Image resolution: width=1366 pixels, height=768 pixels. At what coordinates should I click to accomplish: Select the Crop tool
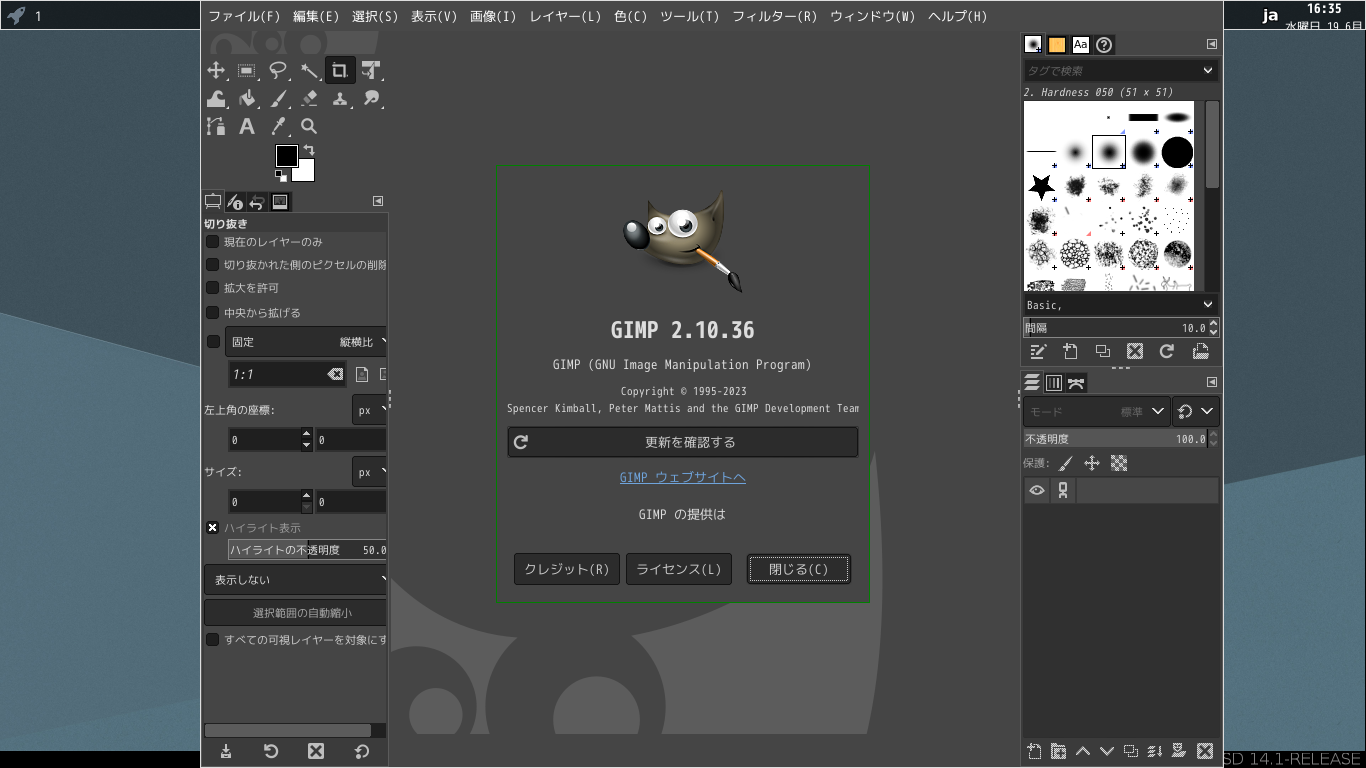[x=340, y=70]
